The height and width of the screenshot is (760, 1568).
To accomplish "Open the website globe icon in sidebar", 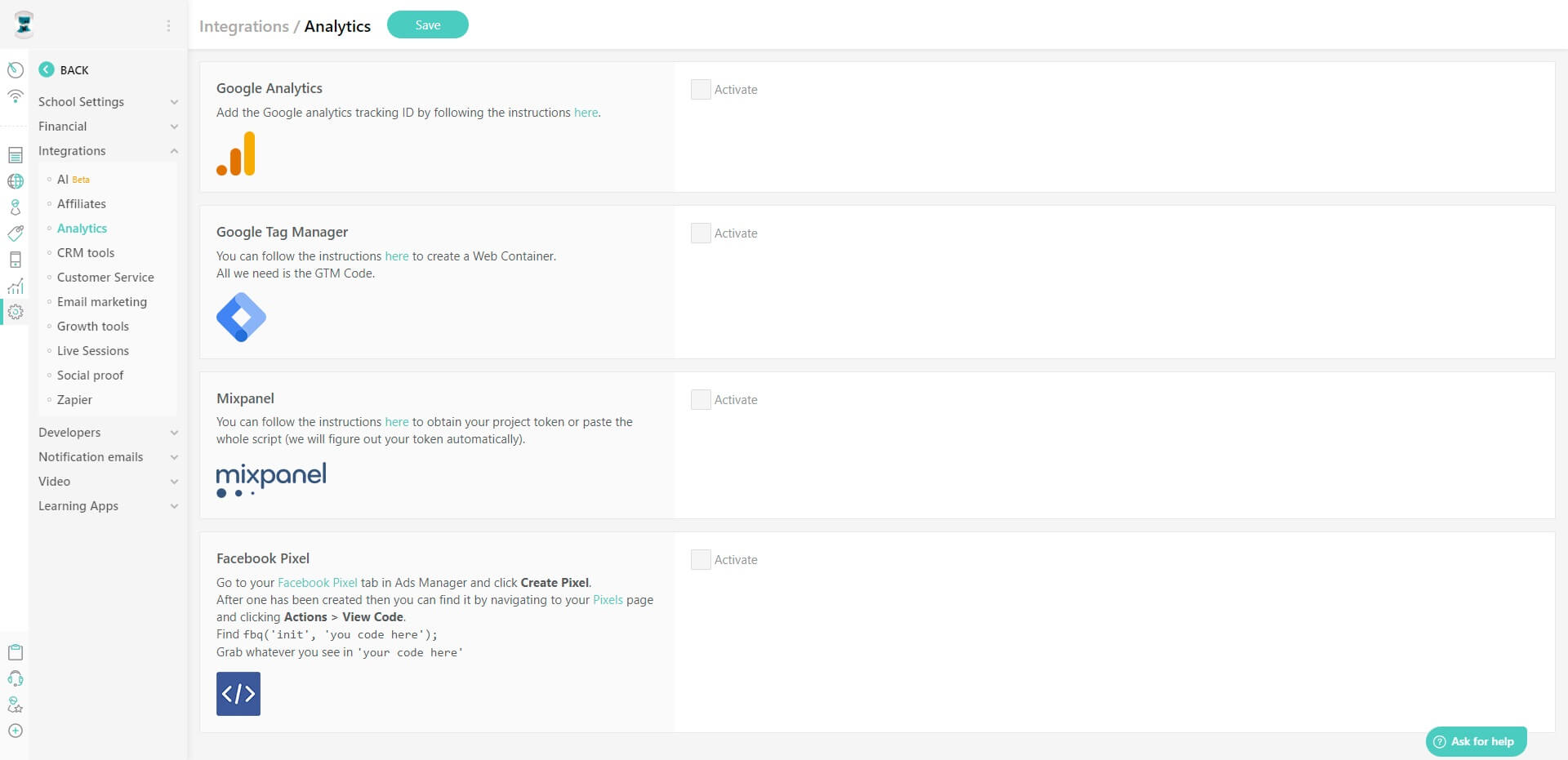I will coord(15,180).
